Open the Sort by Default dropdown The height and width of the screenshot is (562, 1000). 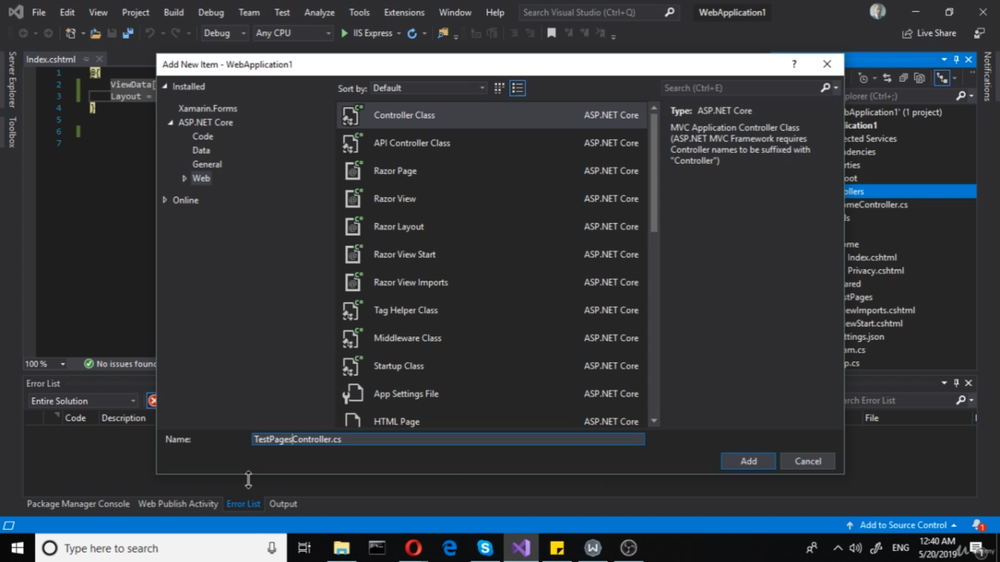pos(428,88)
